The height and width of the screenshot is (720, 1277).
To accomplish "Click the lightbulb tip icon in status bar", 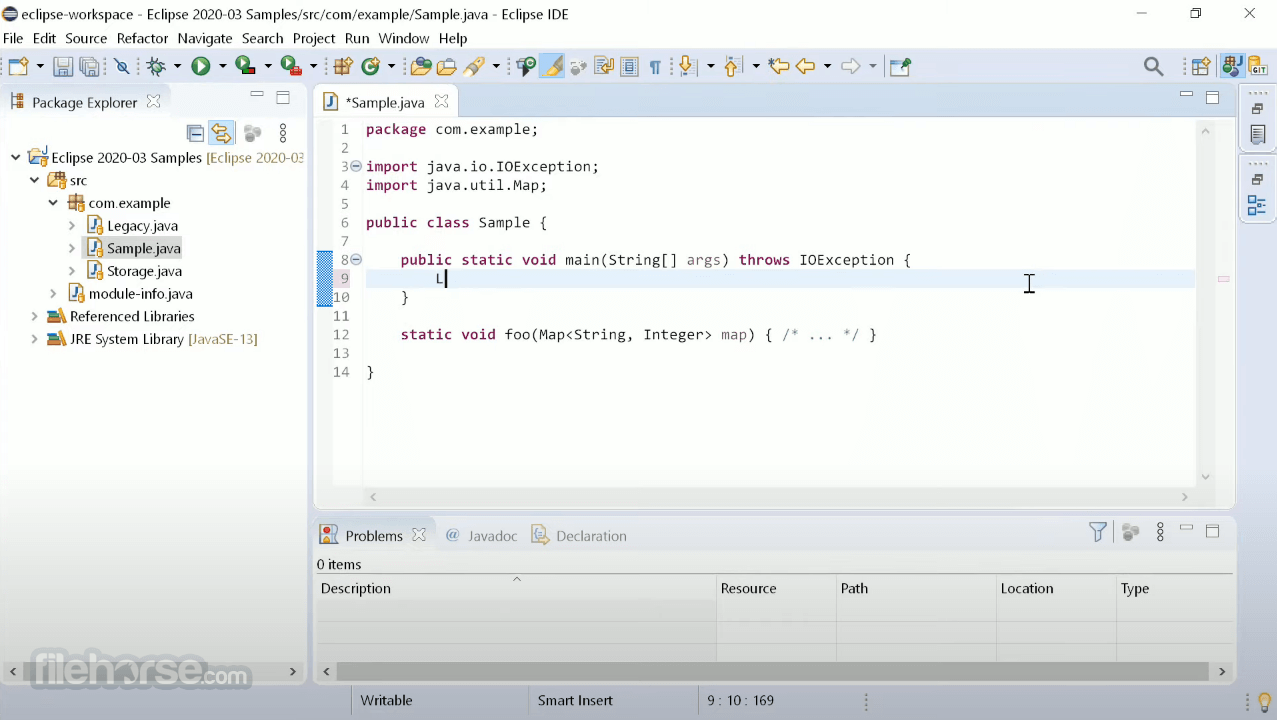I will pyautogui.click(x=1265, y=701).
